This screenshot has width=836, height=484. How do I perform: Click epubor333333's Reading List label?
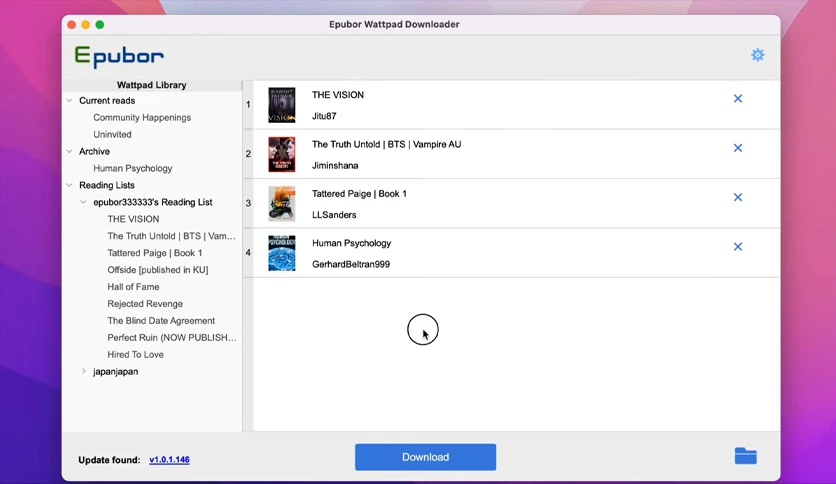(x=152, y=202)
